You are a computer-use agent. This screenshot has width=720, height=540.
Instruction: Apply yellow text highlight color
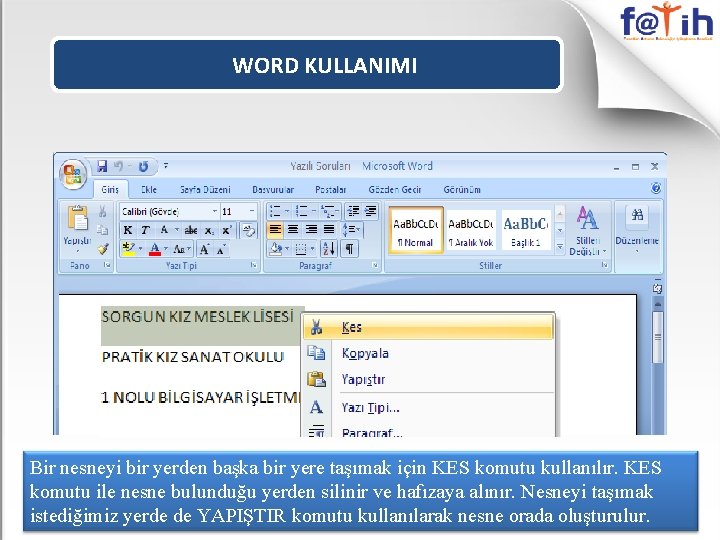click(x=128, y=249)
